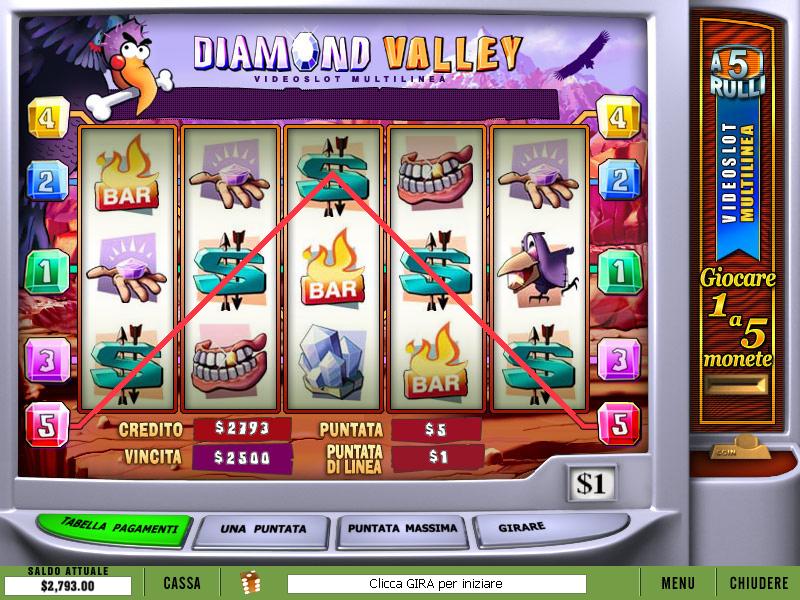Click the purple line 3 gem on right
Screen dimensions: 800x600
[x=619, y=360]
